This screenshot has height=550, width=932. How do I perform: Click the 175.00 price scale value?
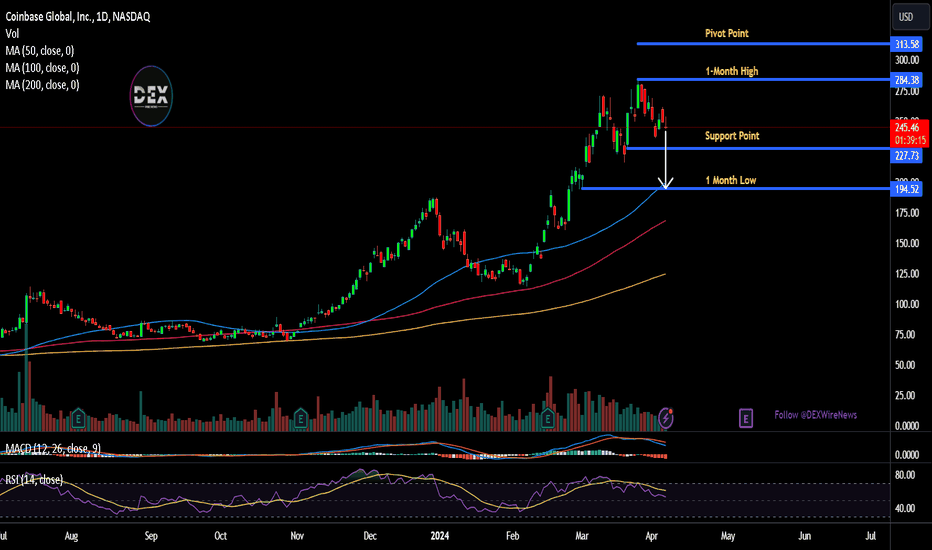[907, 213]
